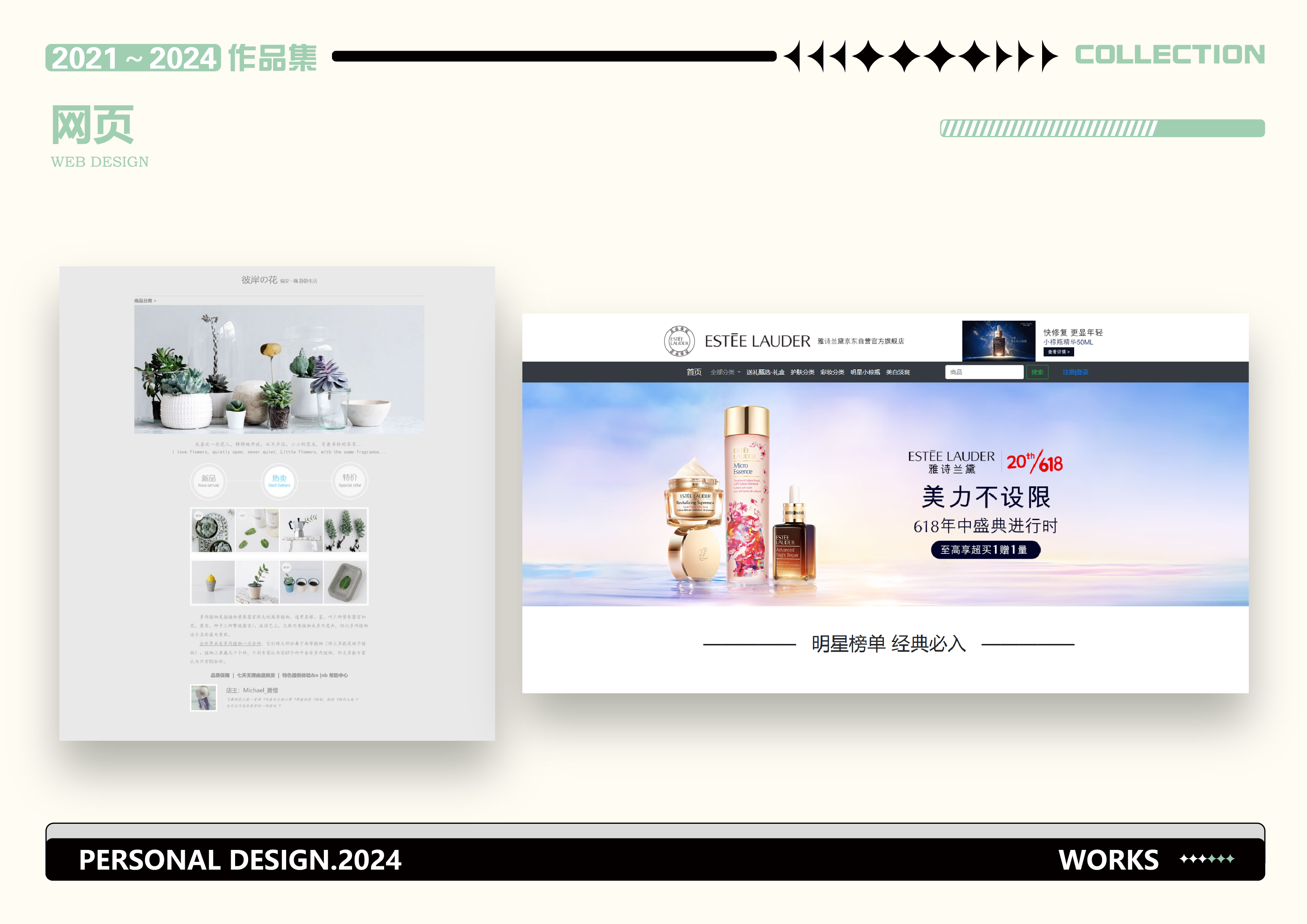Open 护肤分类 navigation item
Viewport: 1307px width, 924px height.
pyautogui.click(x=802, y=372)
